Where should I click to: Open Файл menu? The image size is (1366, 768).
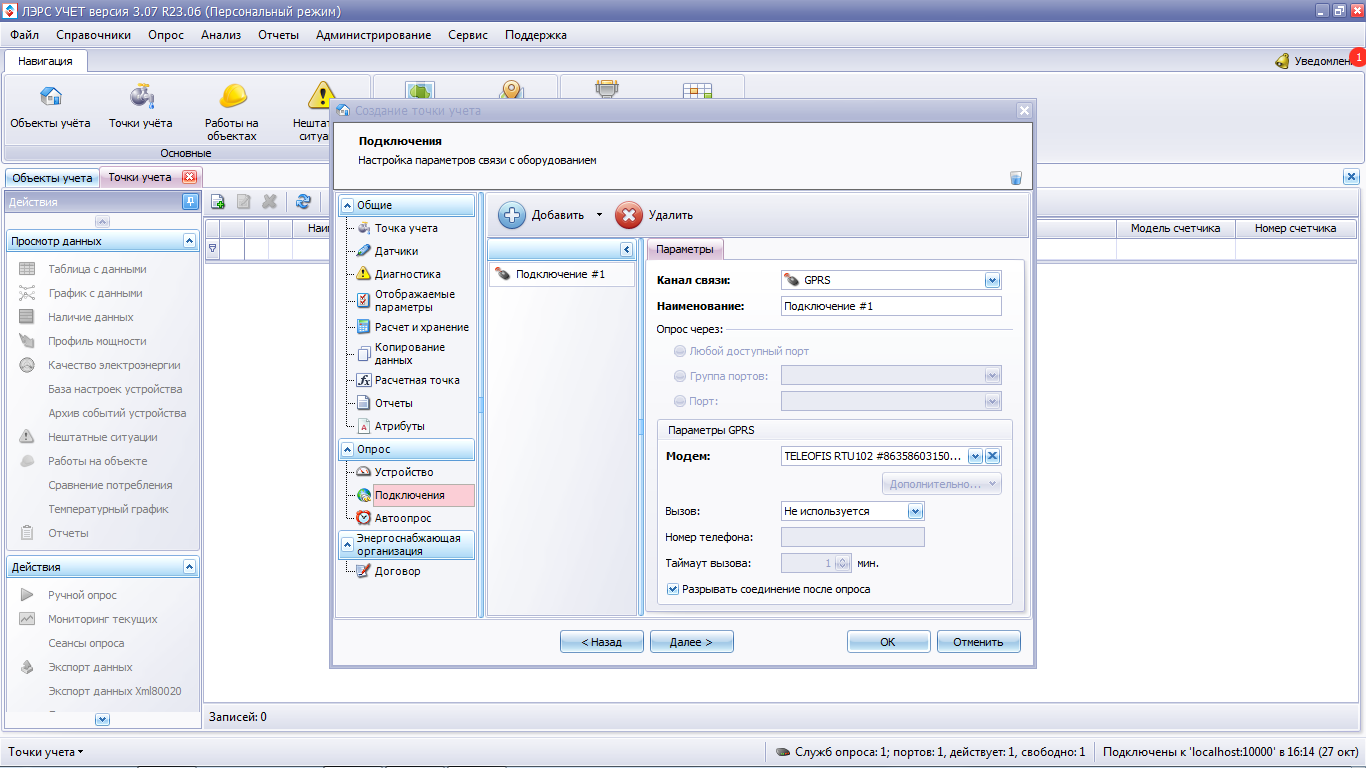(25, 35)
